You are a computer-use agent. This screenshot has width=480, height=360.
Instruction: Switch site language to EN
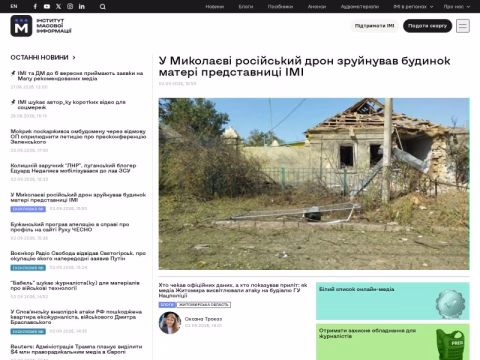click(14, 6)
